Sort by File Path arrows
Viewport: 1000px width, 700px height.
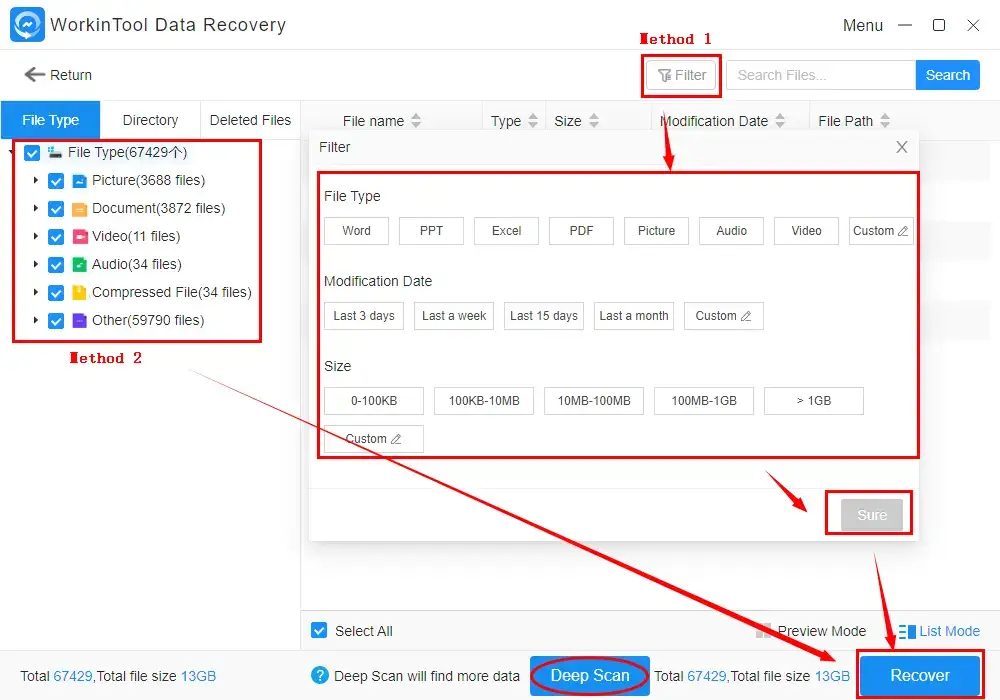click(x=885, y=120)
